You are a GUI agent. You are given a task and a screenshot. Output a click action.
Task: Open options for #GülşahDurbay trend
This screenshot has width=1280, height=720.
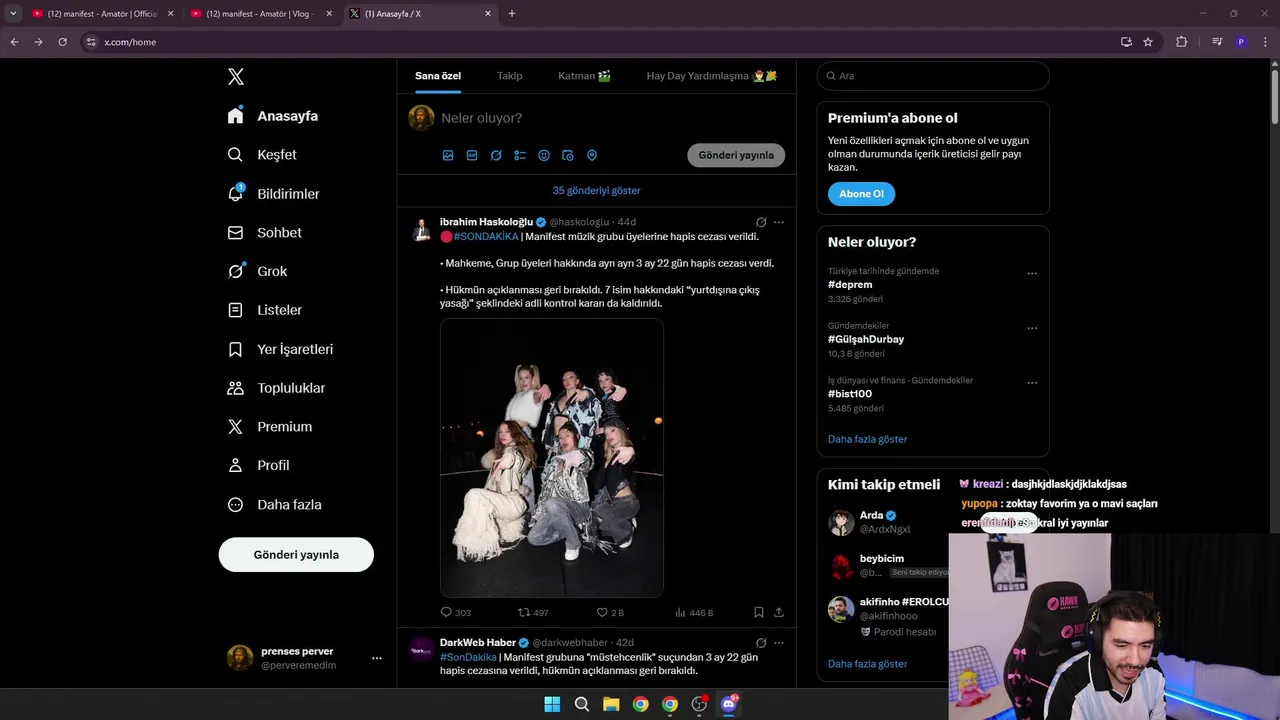[1032, 328]
